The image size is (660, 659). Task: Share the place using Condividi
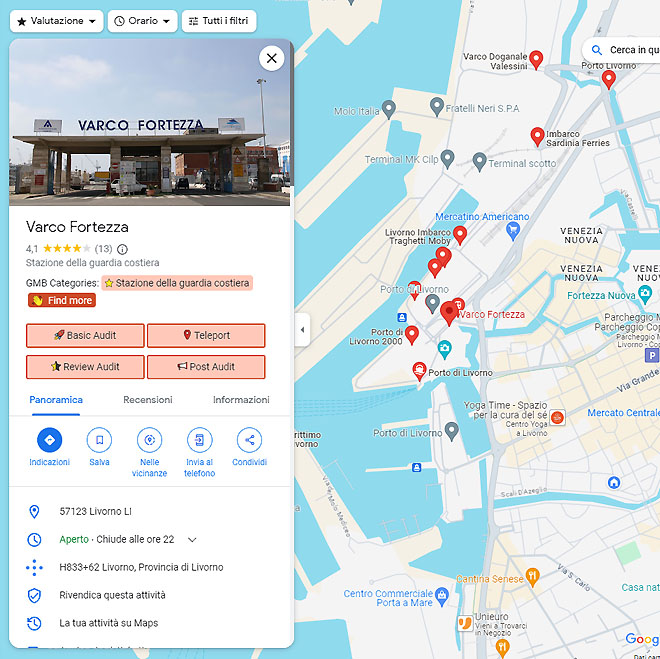coord(250,440)
